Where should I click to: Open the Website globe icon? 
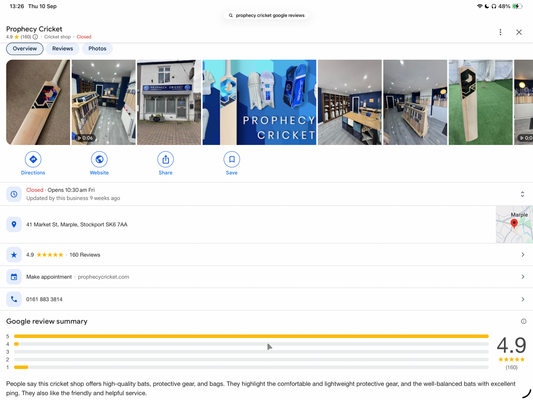coord(99,159)
